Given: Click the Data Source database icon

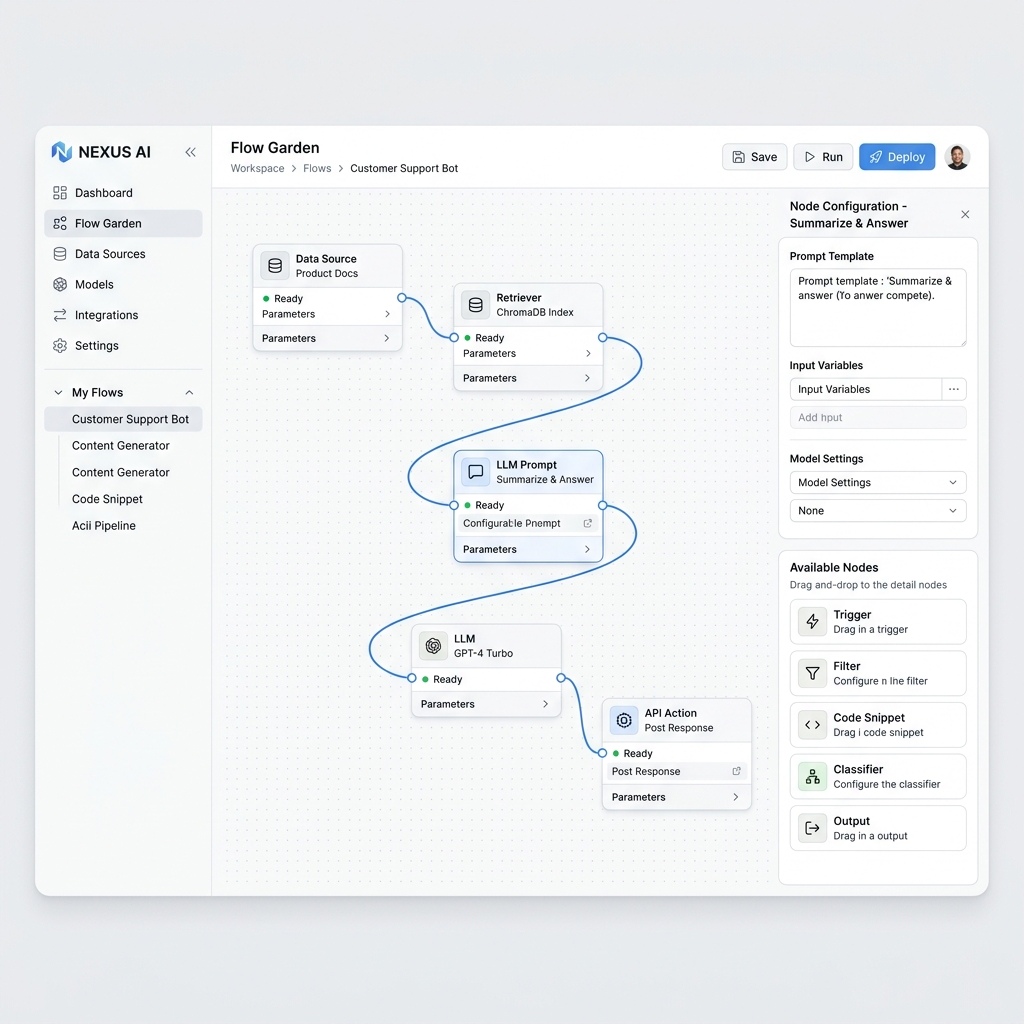Looking at the screenshot, I should 275,266.
